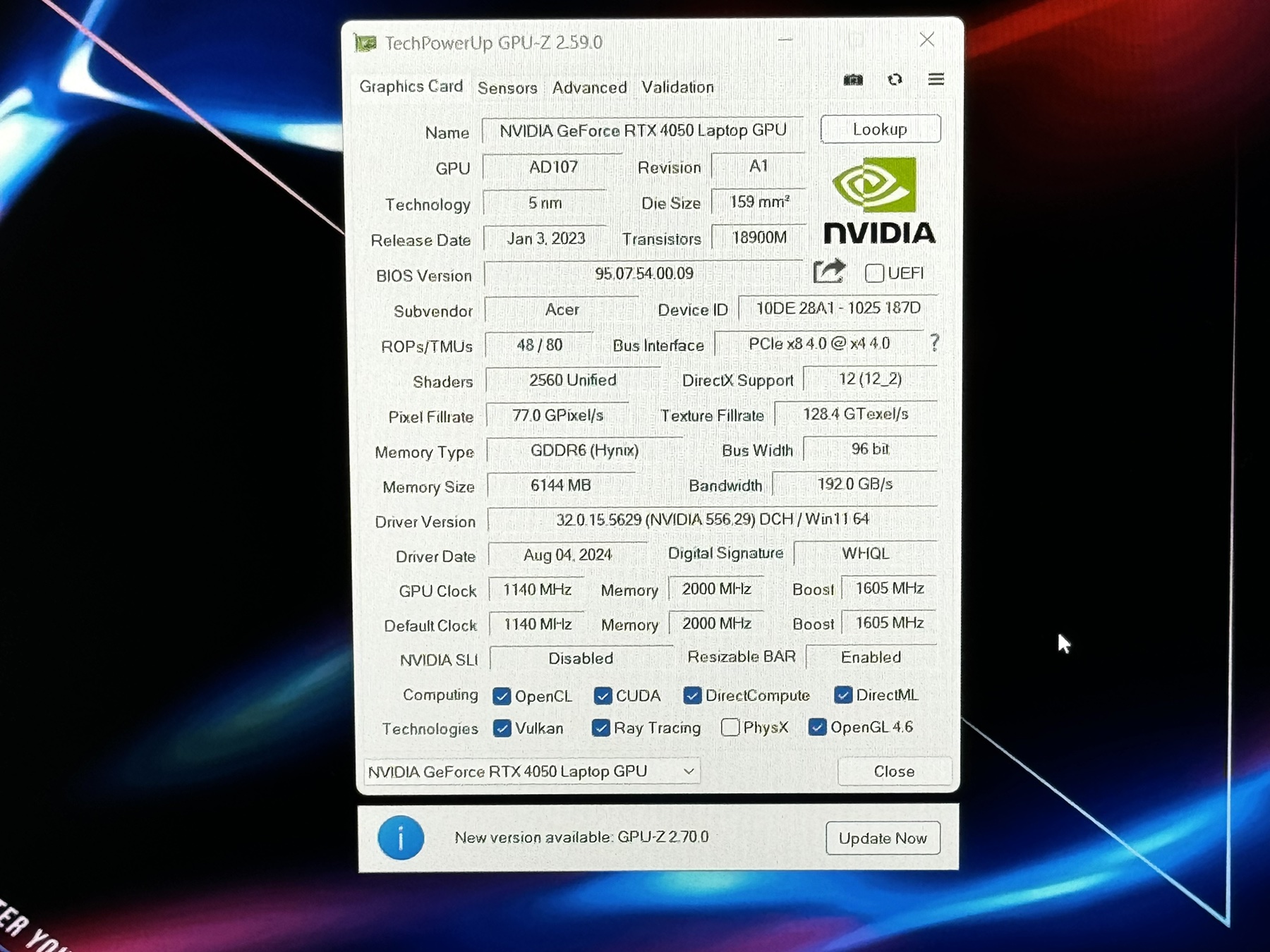The height and width of the screenshot is (952, 1270).
Task: Click the Driver Date Aug 04, 2024 field
Action: pyautogui.click(x=568, y=555)
